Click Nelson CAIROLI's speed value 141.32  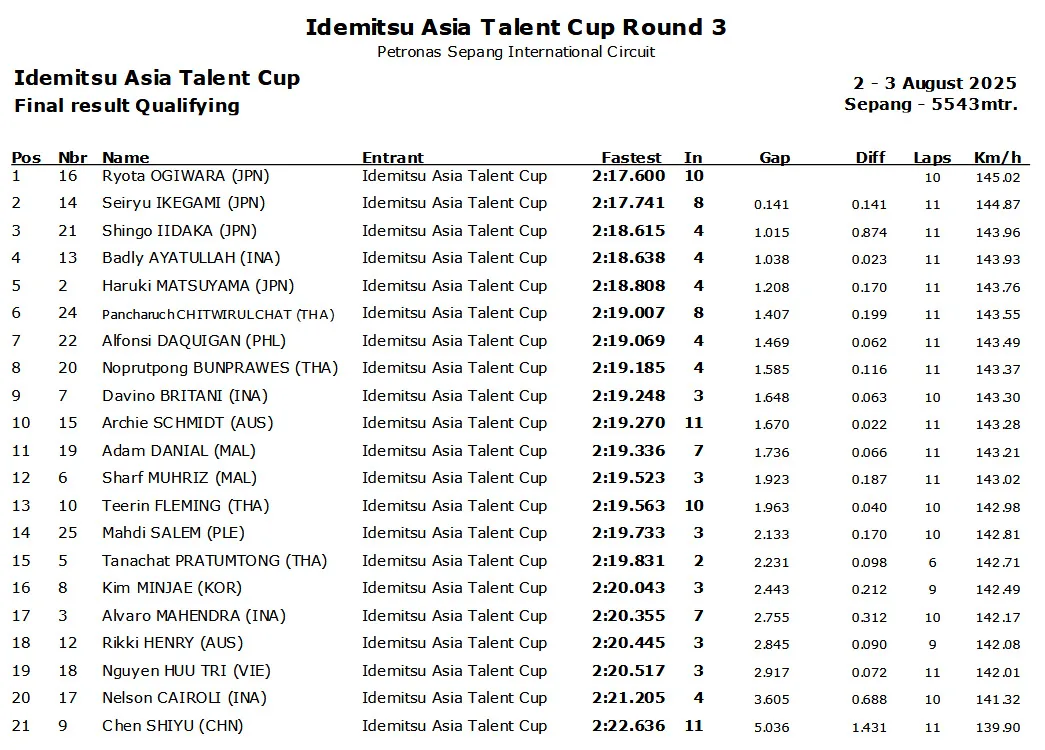(x=997, y=699)
